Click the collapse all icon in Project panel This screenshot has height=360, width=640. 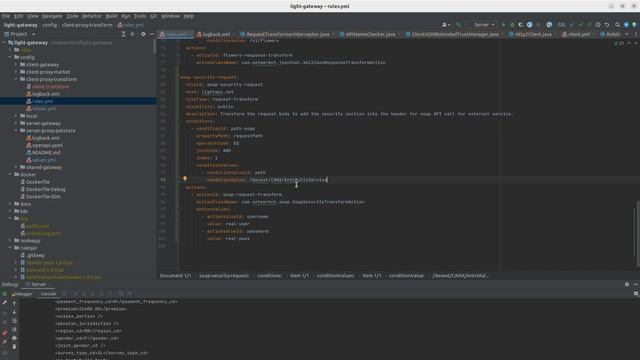[132, 34]
